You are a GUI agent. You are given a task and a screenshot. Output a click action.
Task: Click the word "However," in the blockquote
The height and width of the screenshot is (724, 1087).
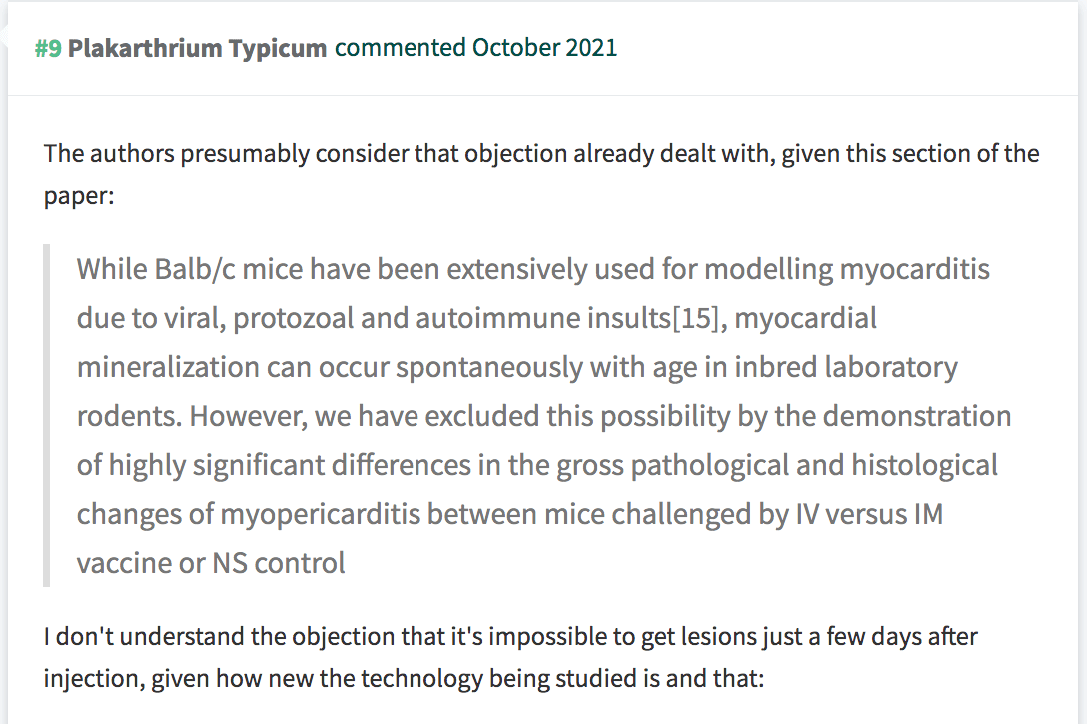(x=248, y=416)
